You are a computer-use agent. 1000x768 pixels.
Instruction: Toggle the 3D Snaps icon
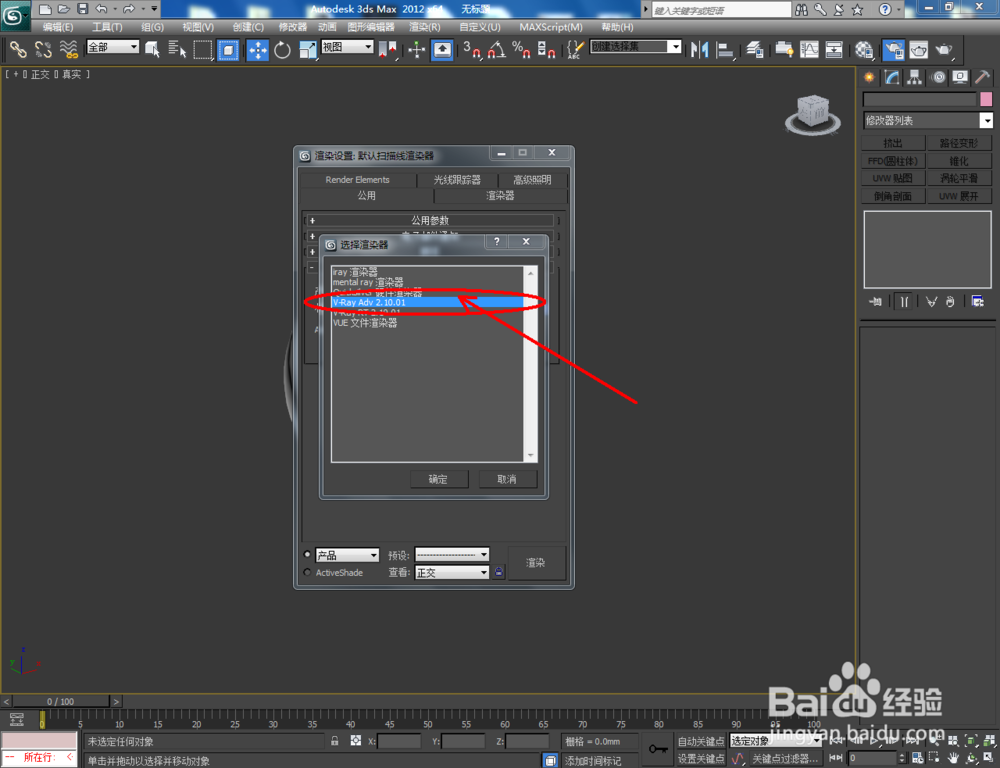tap(471, 49)
